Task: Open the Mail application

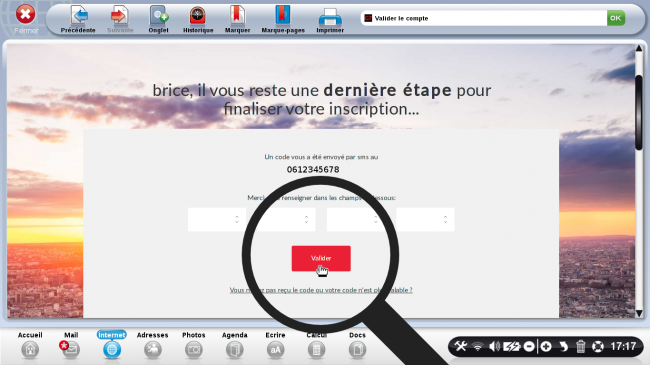Action: [x=70, y=345]
